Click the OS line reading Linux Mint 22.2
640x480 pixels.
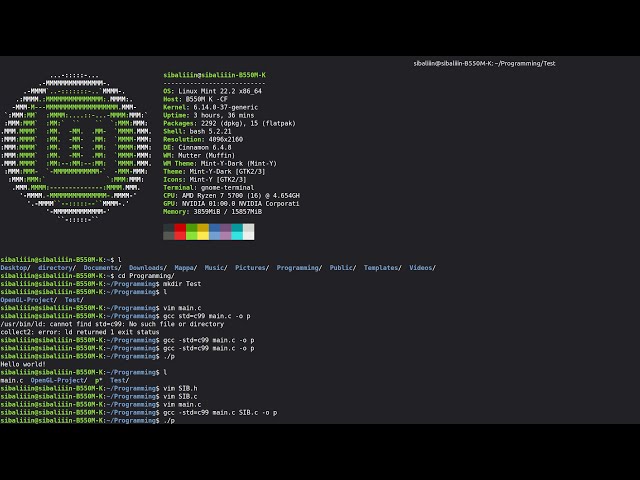pyautogui.click(x=212, y=91)
